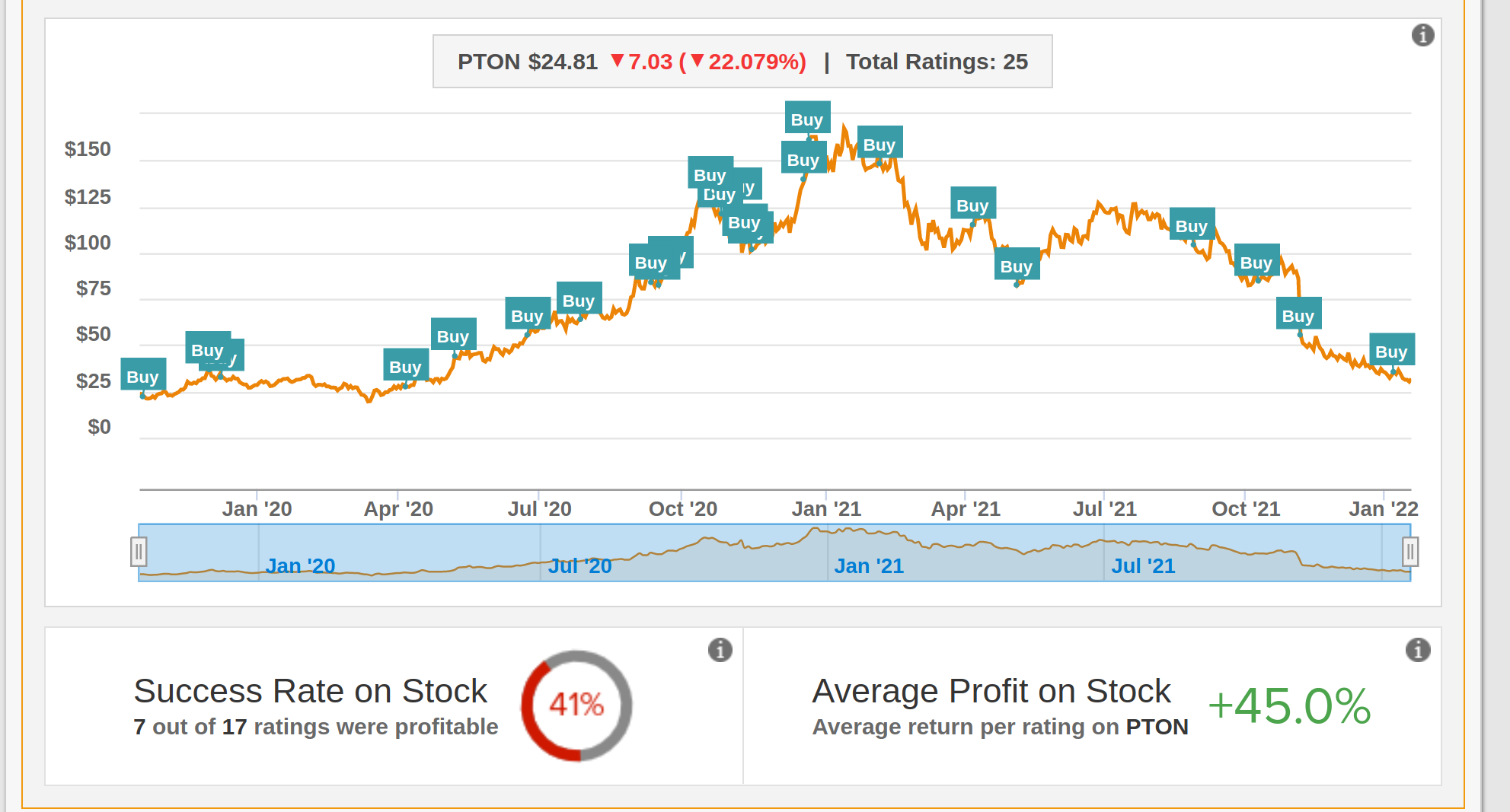This screenshot has height=812, width=1510.
Task: Click '7 out of 17 ratings were profitable'
Action: [315, 727]
